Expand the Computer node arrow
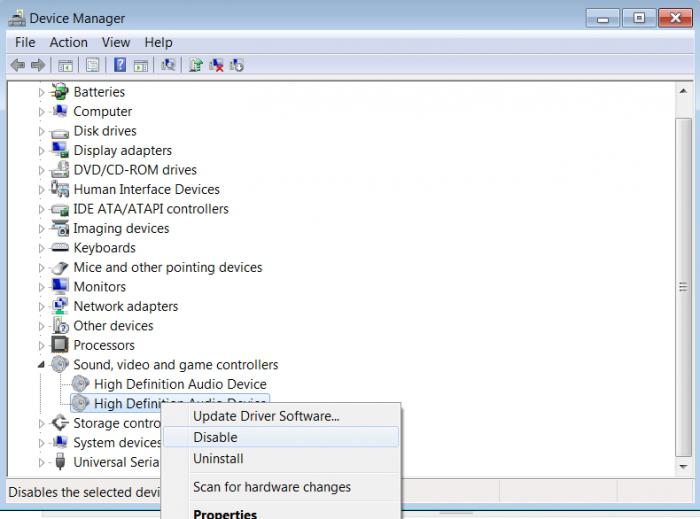The width and height of the screenshot is (700, 519). point(41,112)
